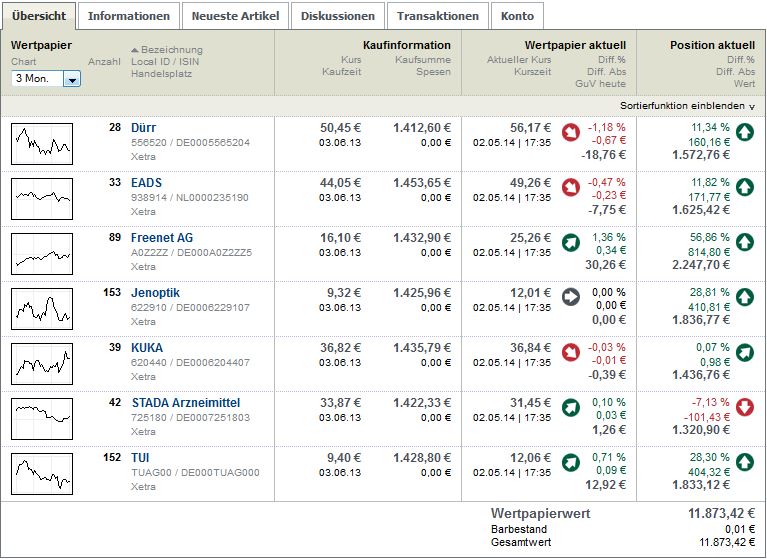767x559 pixels.
Task: Click Jenoptik's grey sideways arrow icon
Action: click(571, 296)
